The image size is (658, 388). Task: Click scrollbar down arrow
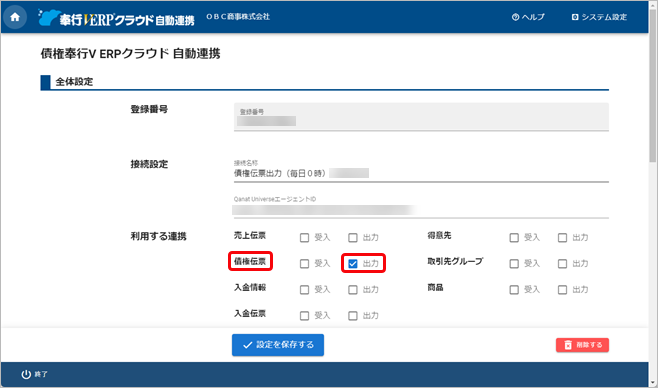[x=653, y=383]
